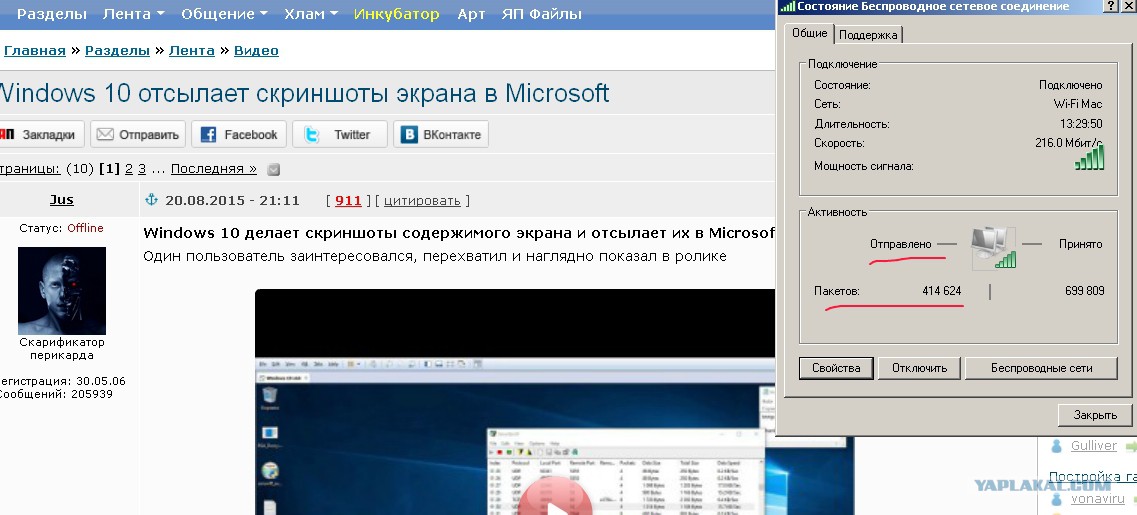The image size is (1137, 515).
Task: Select the Подключено status text
Action: [1070, 85]
